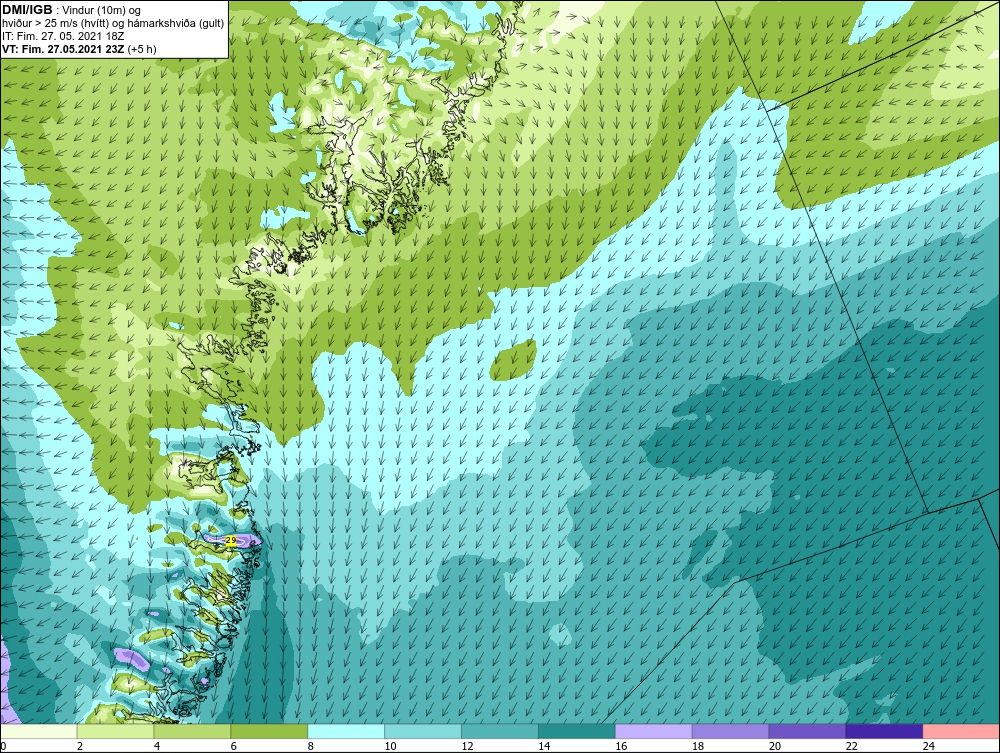Screen dimensions: 1000x753
Task: Select the 16-18 m/s lavender swatch
Action: (654, 731)
